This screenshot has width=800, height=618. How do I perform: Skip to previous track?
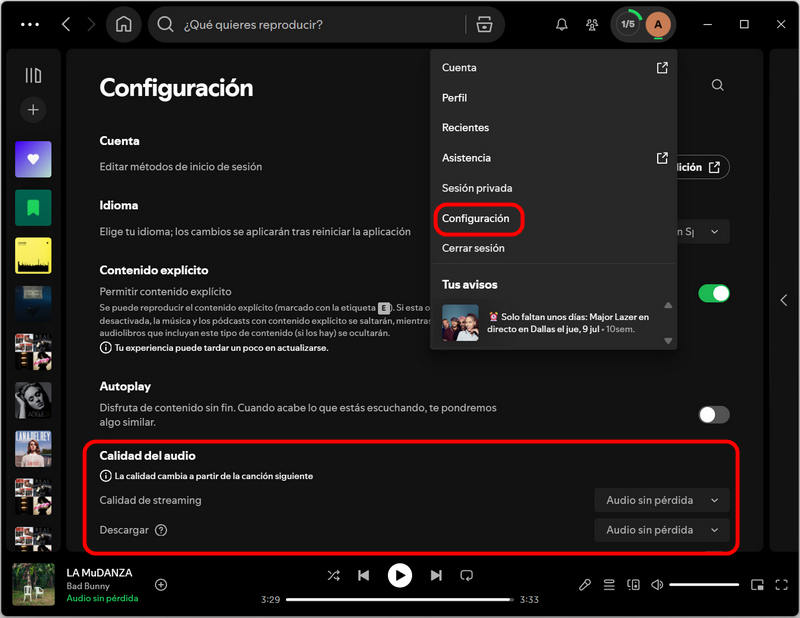tap(363, 576)
